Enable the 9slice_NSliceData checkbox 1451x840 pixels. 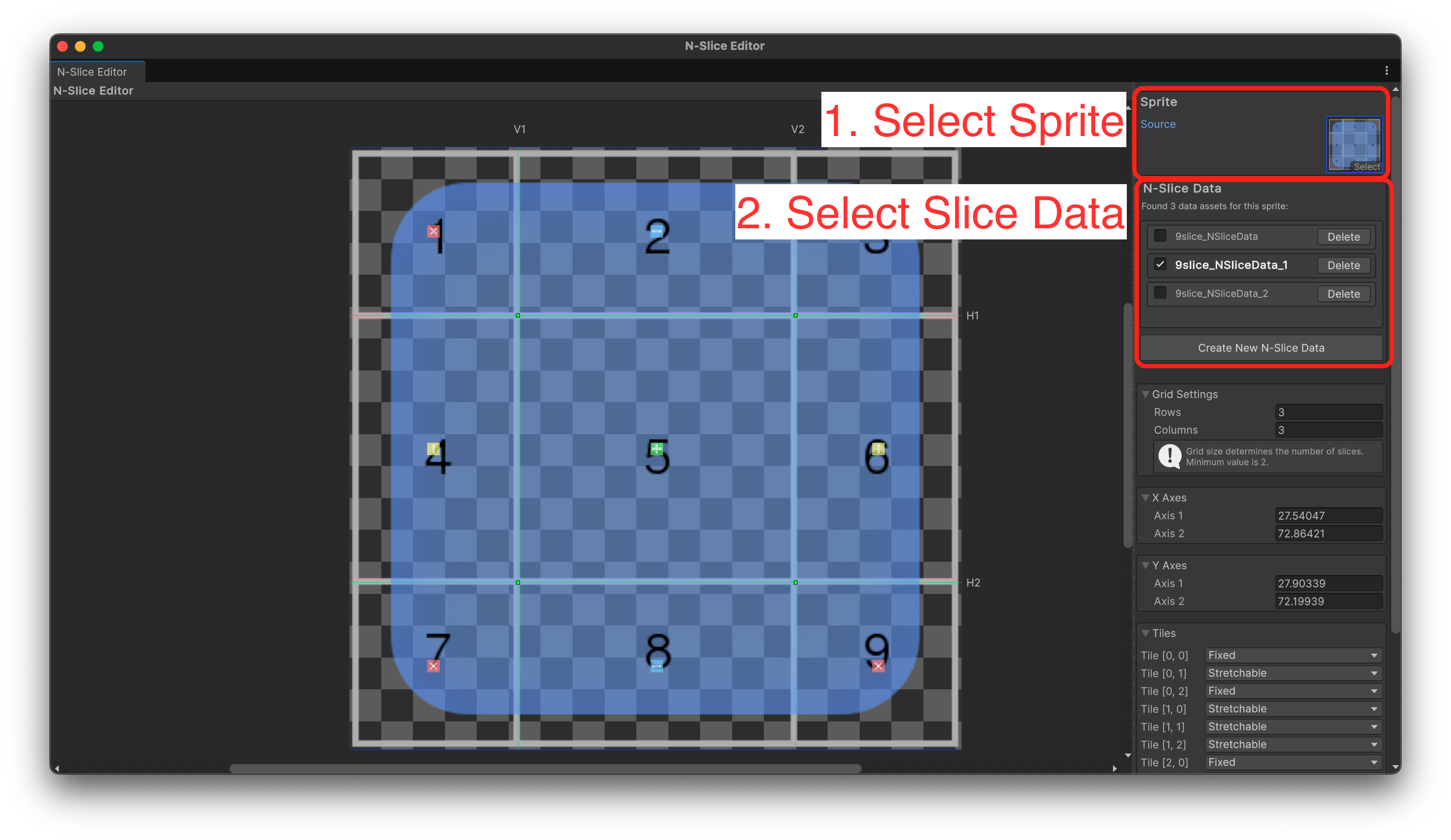click(x=1160, y=236)
